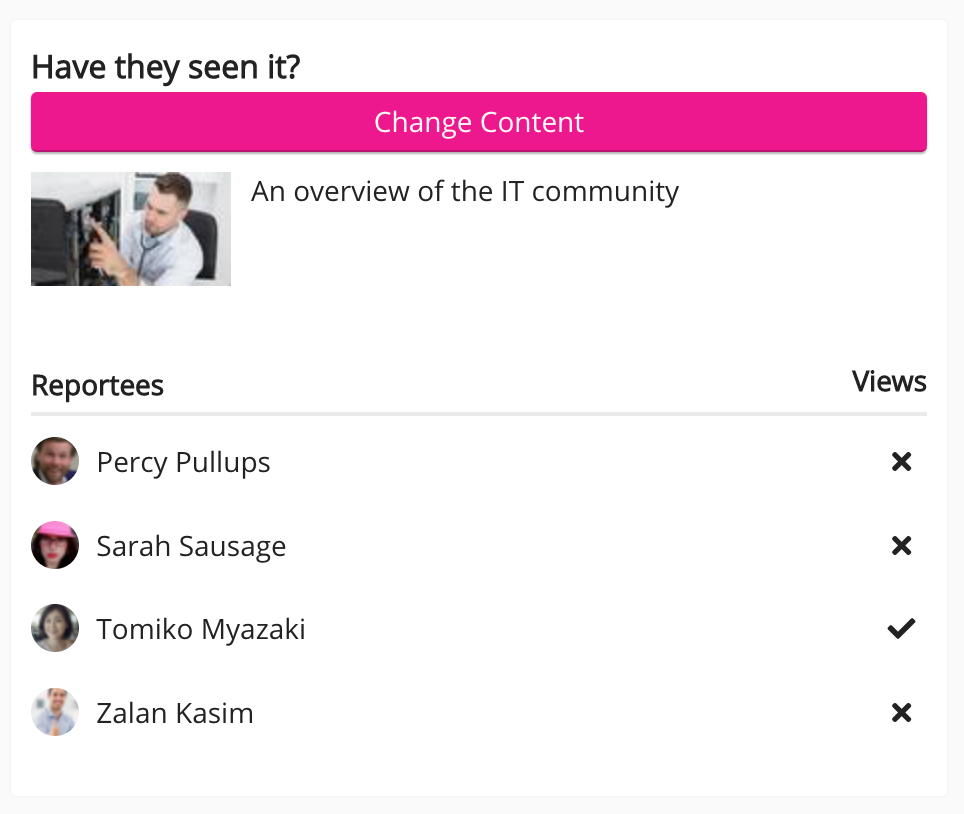Screen dimensions: 964x814
Task: Select the Views column heading
Action: (x=888, y=381)
